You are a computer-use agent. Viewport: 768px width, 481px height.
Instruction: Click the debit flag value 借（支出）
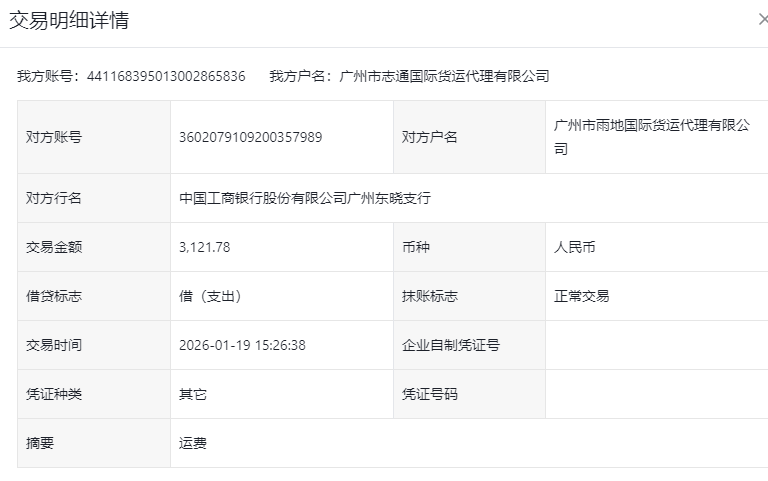(210, 296)
